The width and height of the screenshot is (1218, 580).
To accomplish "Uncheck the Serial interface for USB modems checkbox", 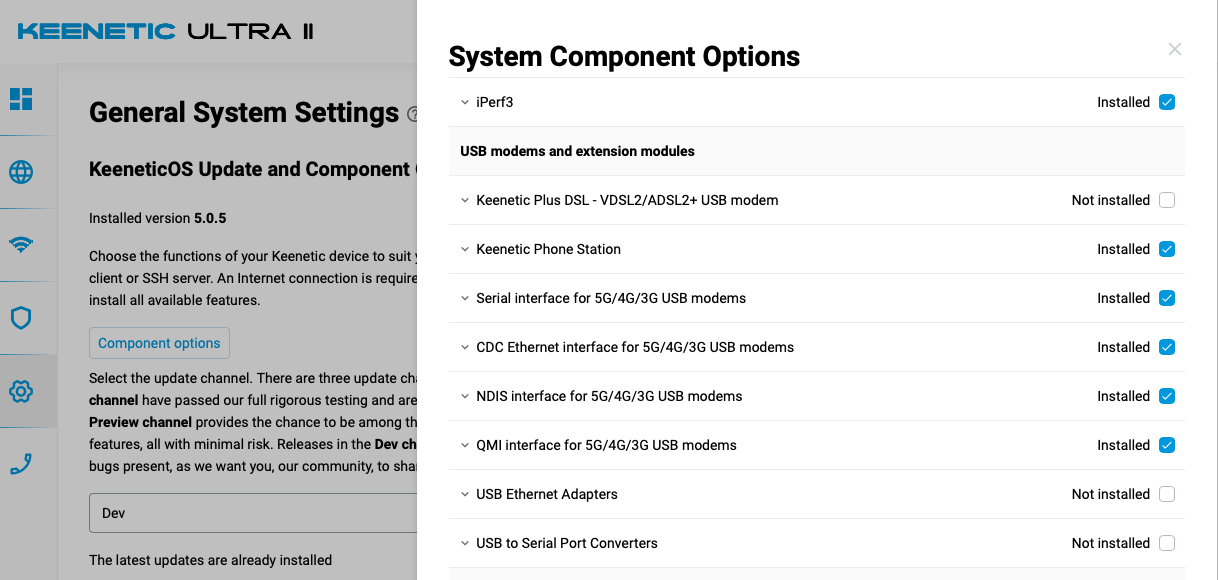I will pyautogui.click(x=1167, y=298).
